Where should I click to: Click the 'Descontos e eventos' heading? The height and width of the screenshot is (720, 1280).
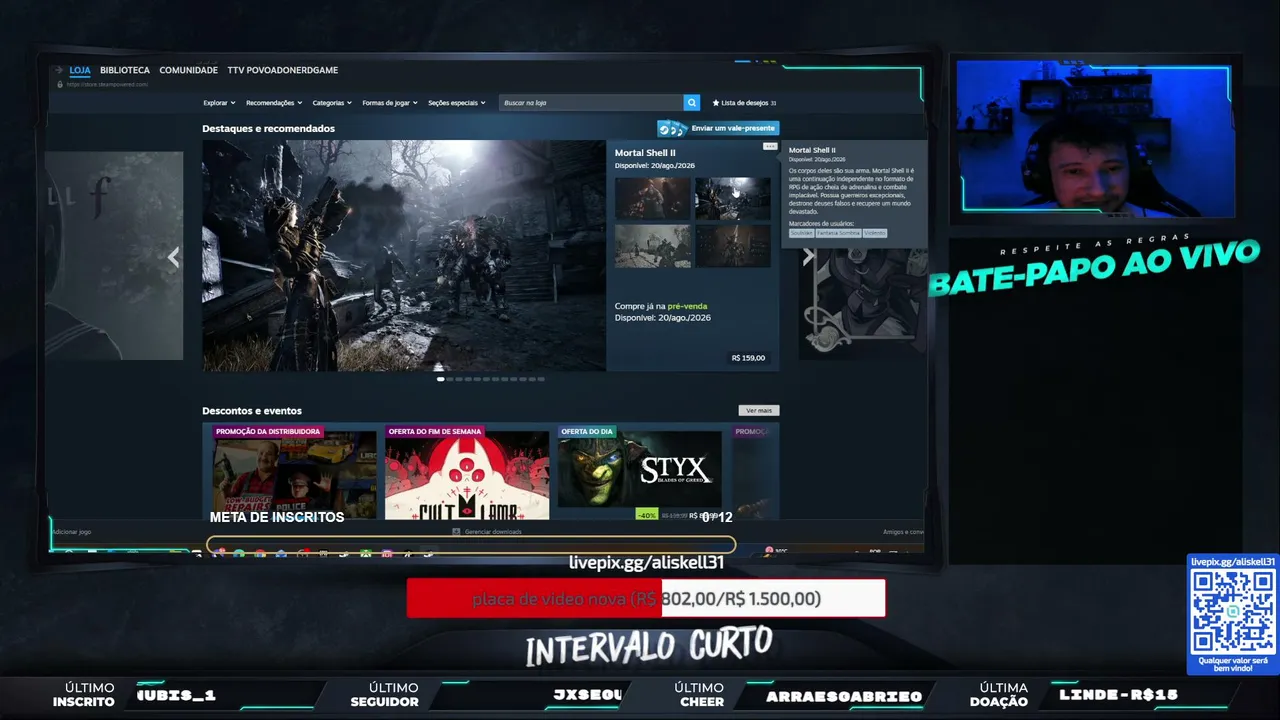click(252, 411)
